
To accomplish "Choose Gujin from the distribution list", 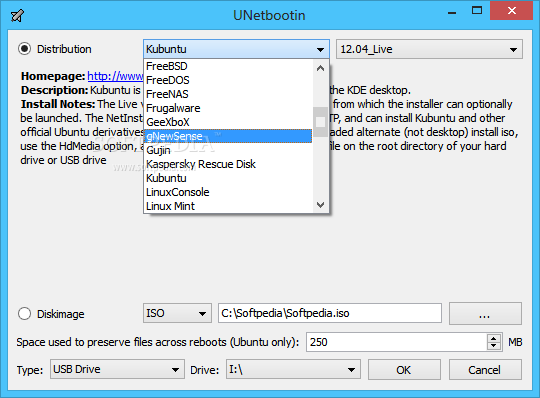I will [228, 150].
